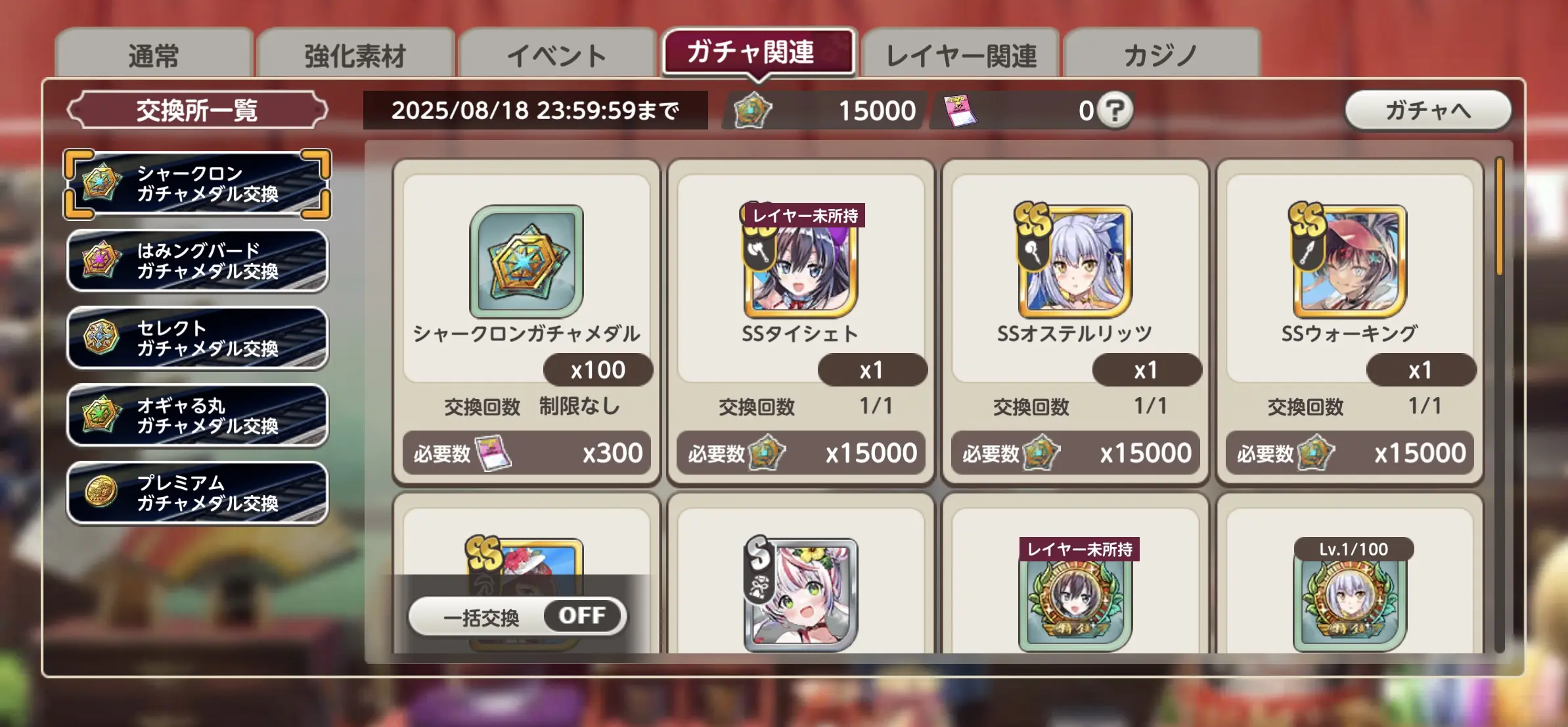Switch to the 強化素材 tab
This screenshot has height=727, width=1568.
355,55
